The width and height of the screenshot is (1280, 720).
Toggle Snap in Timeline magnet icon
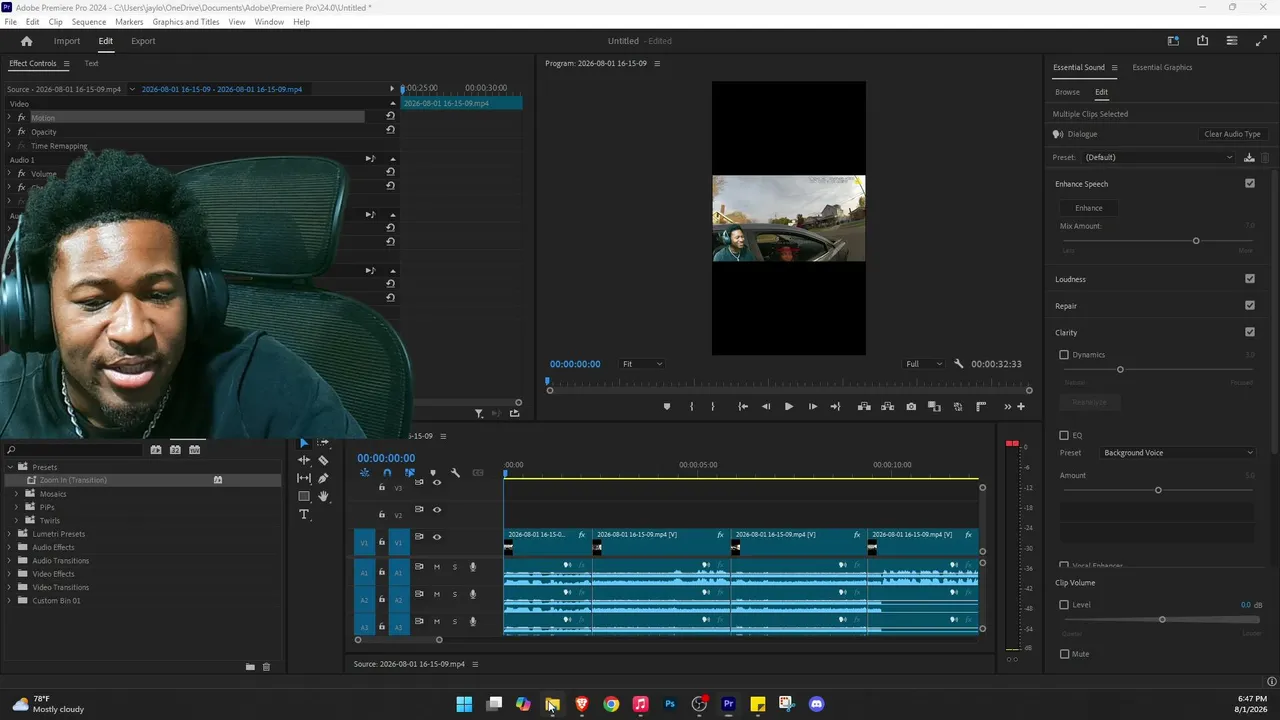[387, 473]
